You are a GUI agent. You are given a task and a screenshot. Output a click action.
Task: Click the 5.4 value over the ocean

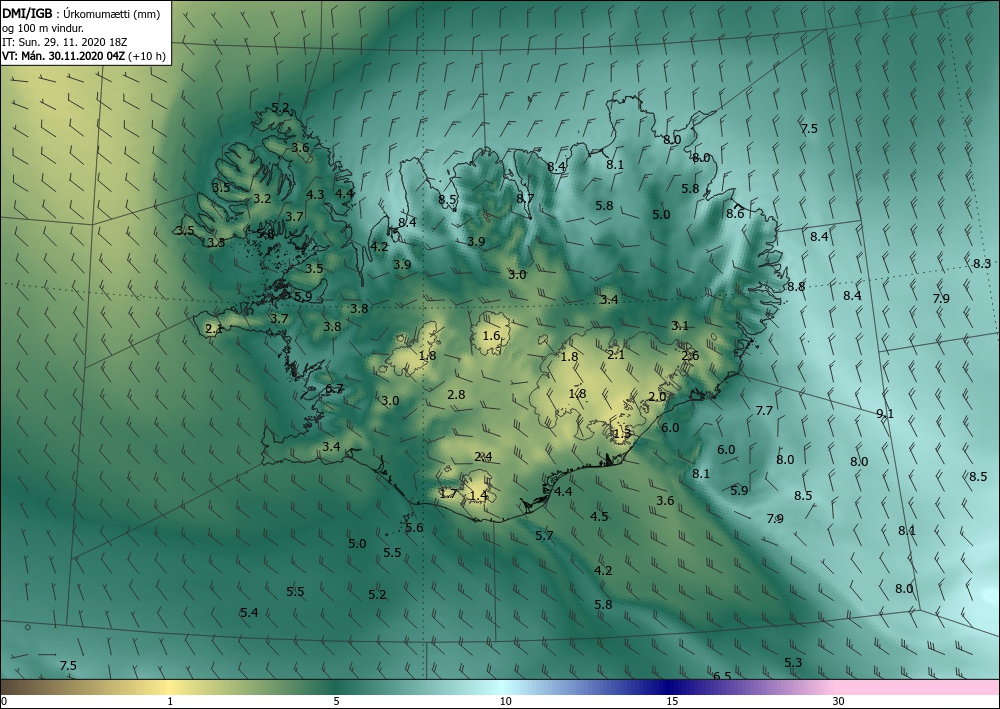(249, 613)
